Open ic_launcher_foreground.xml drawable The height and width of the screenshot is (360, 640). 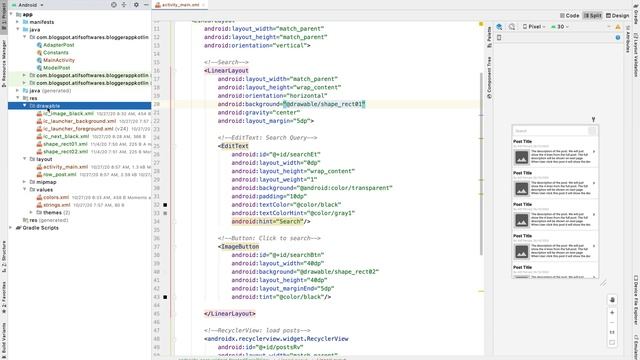(x=78, y=129)
